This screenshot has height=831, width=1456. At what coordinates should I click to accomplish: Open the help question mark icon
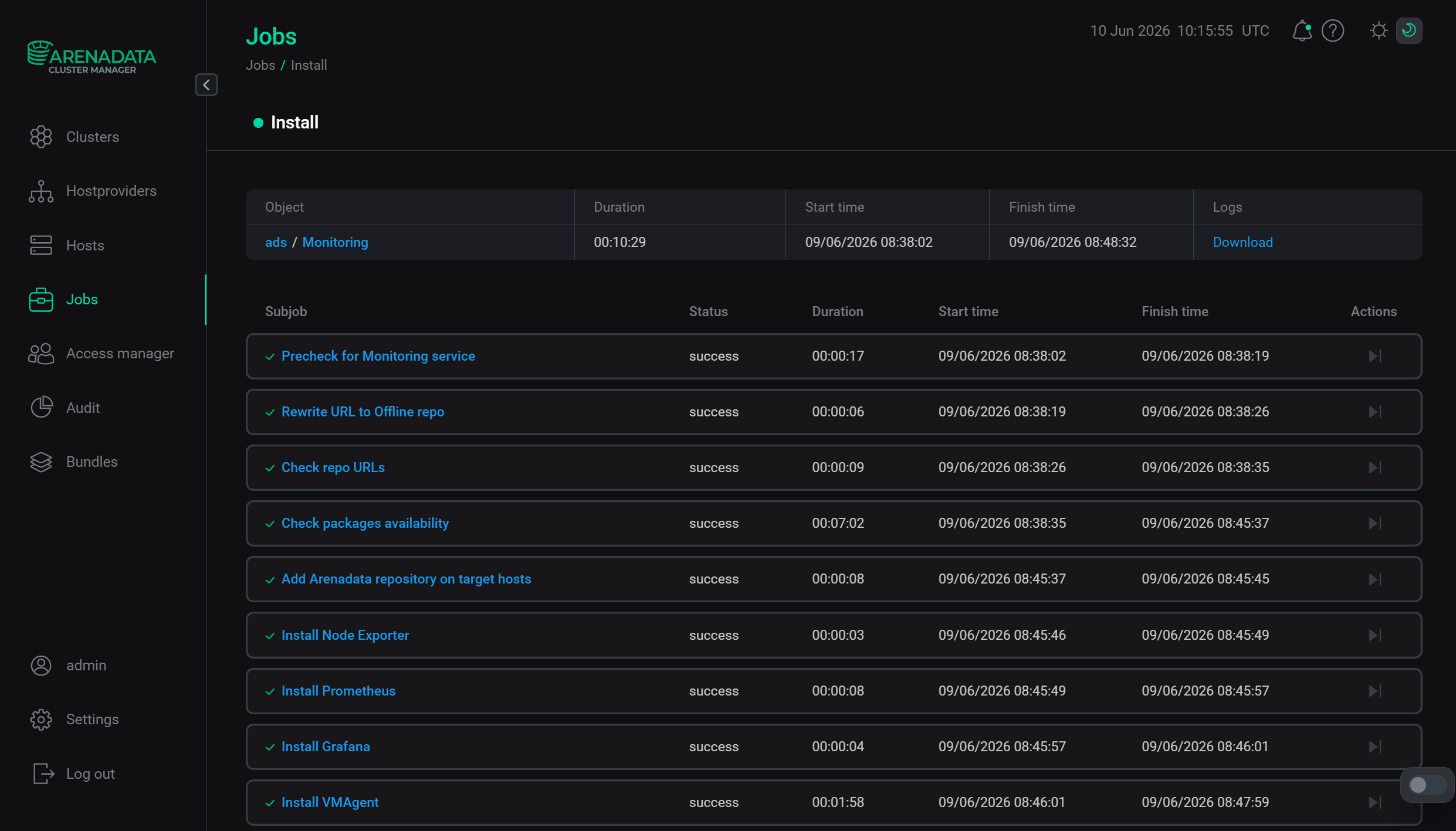(x=1333, y=30)
